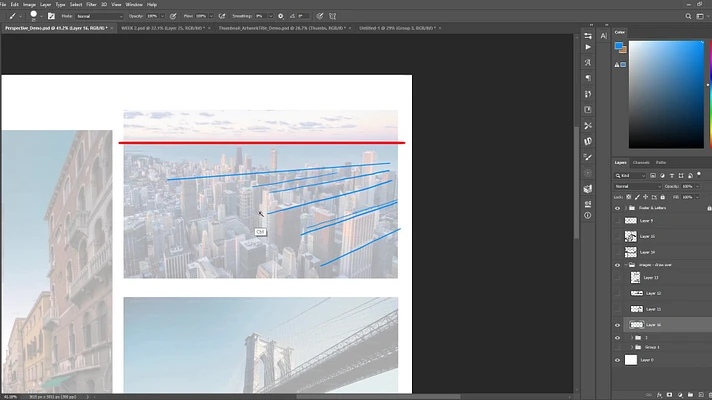Expand the Footer & Letters group
The image size is (712, 400).
click(626, 208)
